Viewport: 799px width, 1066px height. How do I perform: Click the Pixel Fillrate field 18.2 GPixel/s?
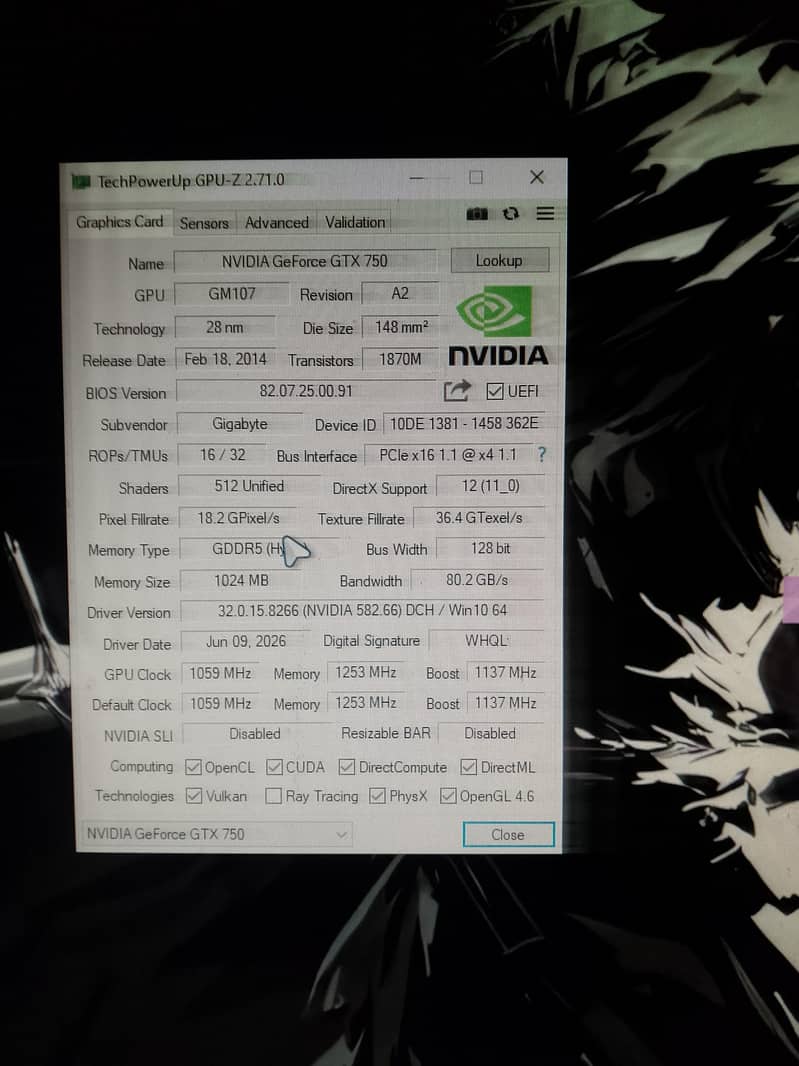point(238,519)
